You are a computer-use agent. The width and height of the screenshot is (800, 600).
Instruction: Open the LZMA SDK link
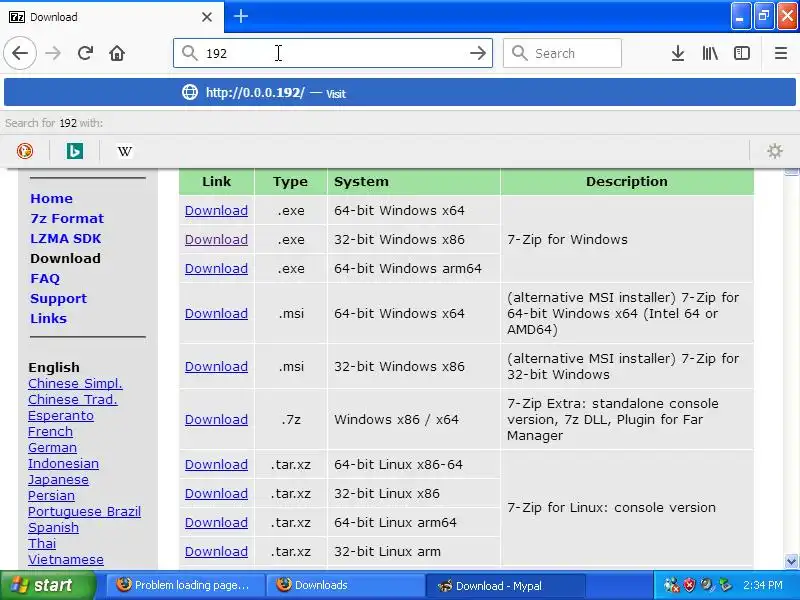pos(65,238)
